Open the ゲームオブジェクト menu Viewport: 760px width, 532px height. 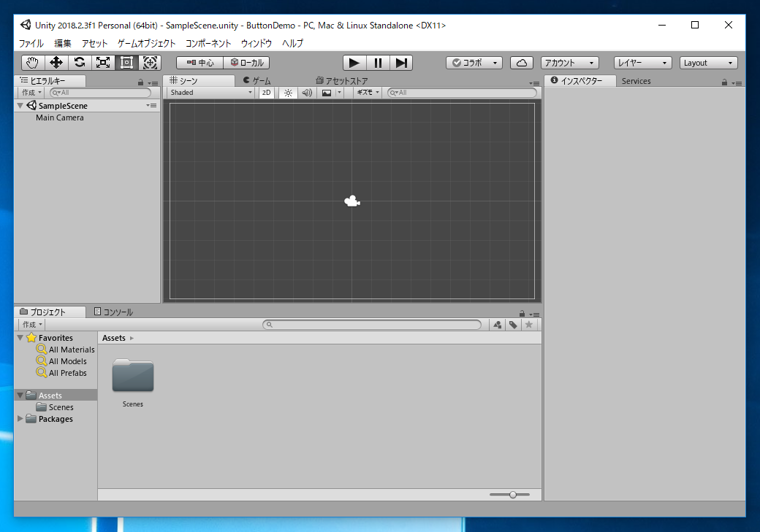(x=146, y=43)
